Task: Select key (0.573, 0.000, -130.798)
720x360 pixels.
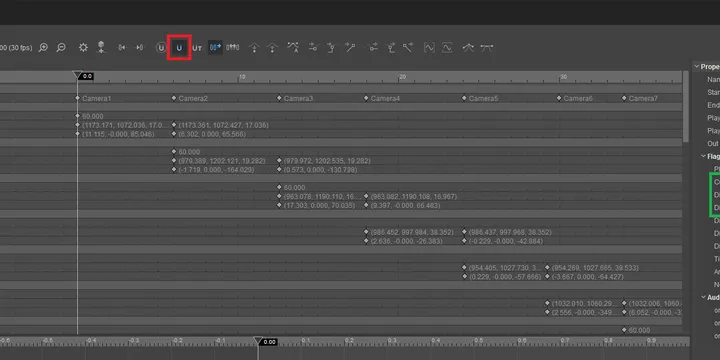Action: point(279,169)
